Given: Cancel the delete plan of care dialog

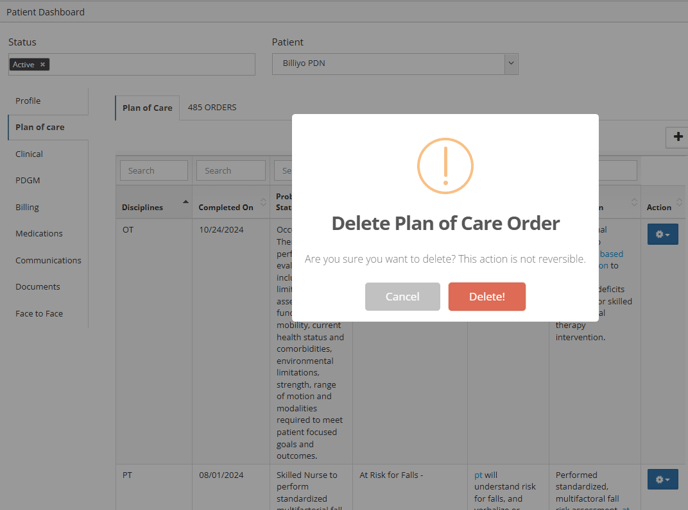Looking at the screenshot, I should click(402, 297).
